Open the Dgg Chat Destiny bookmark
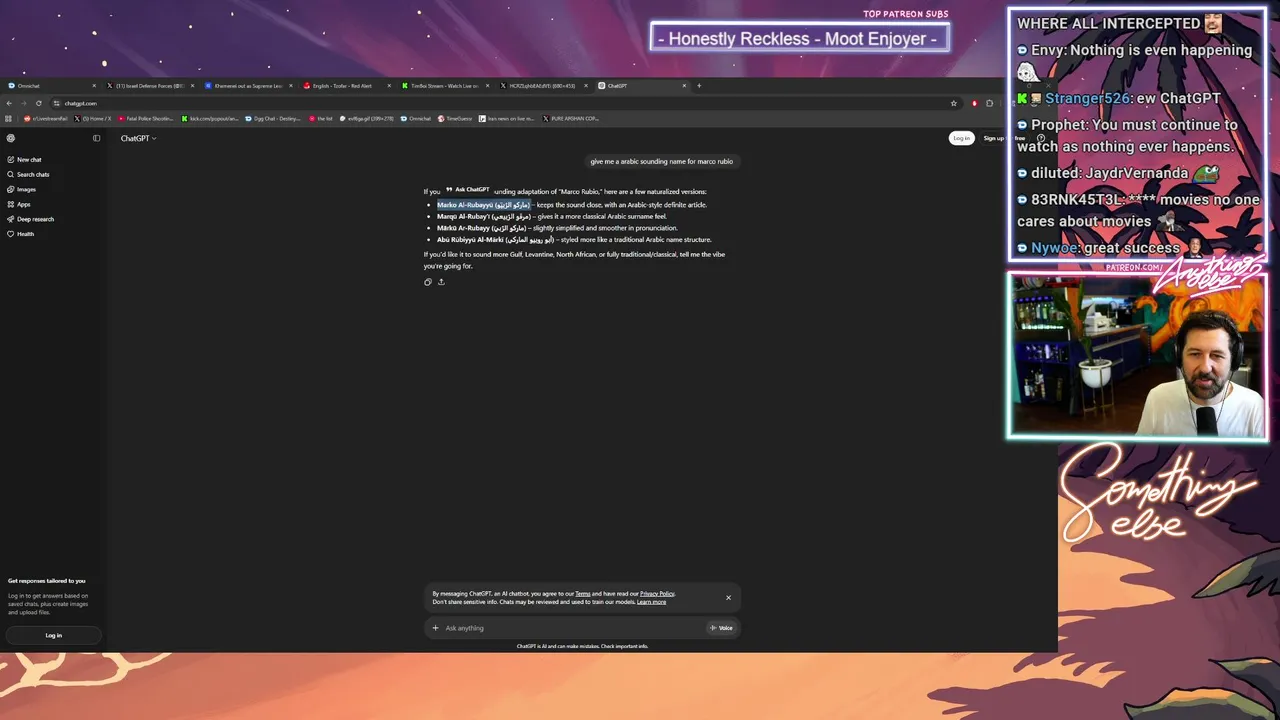1280x720 pixels. click(274, 119)
